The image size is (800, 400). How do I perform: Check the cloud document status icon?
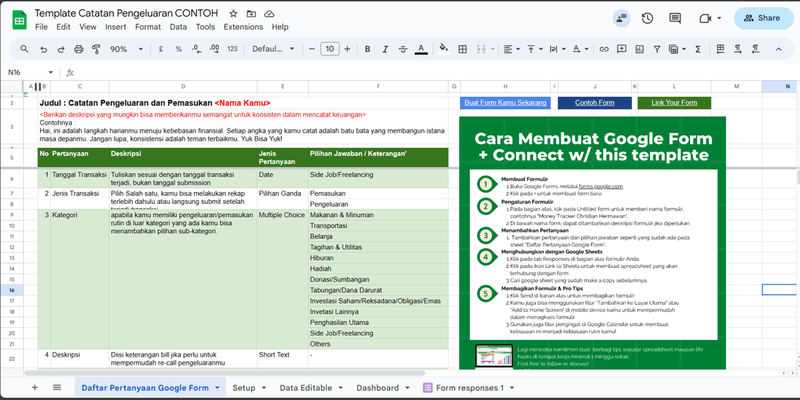269,13
